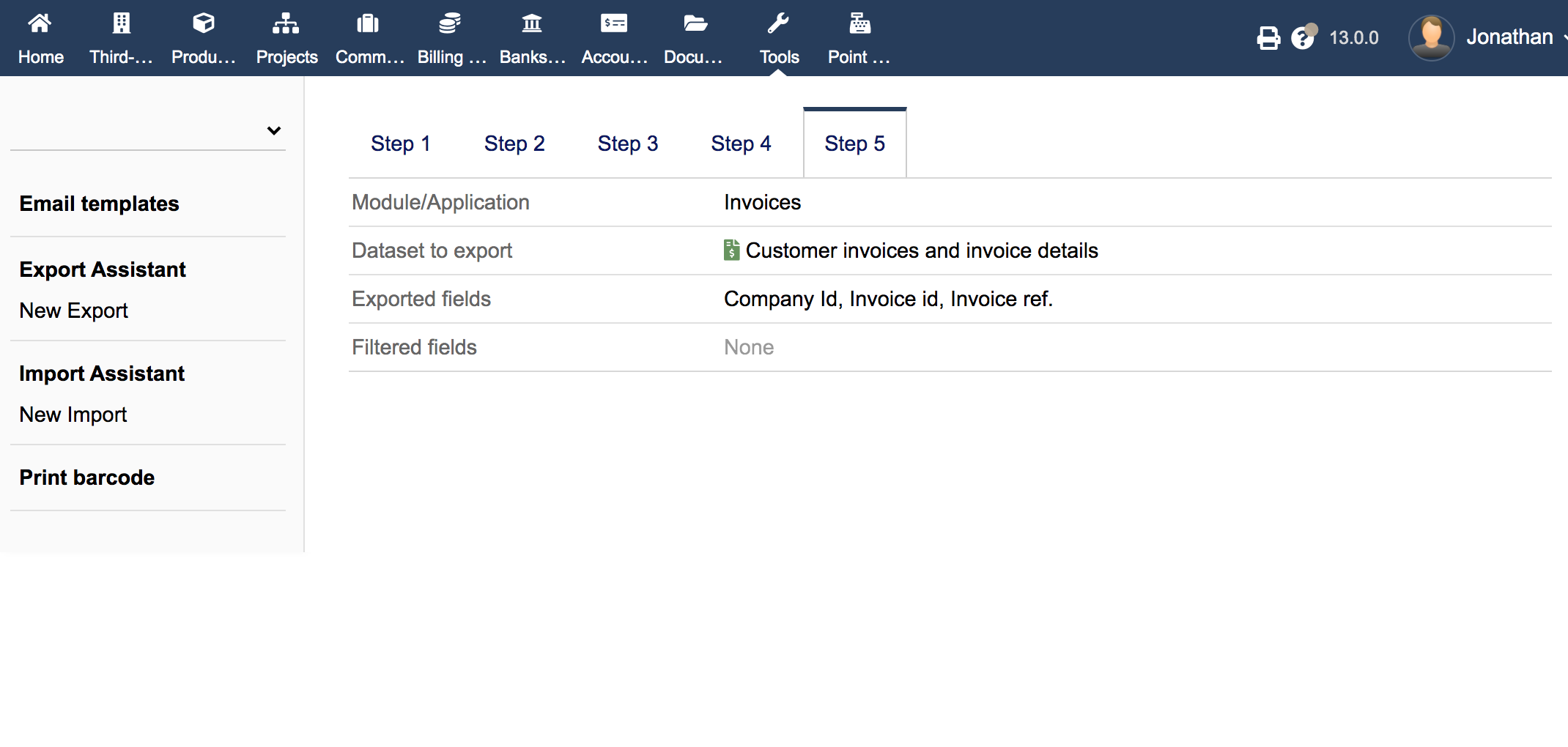Image resolution: width=1568 pixels, height=747 pixels.
Task: Click the 'Filtered fields' label
Action: click(414, 347)
